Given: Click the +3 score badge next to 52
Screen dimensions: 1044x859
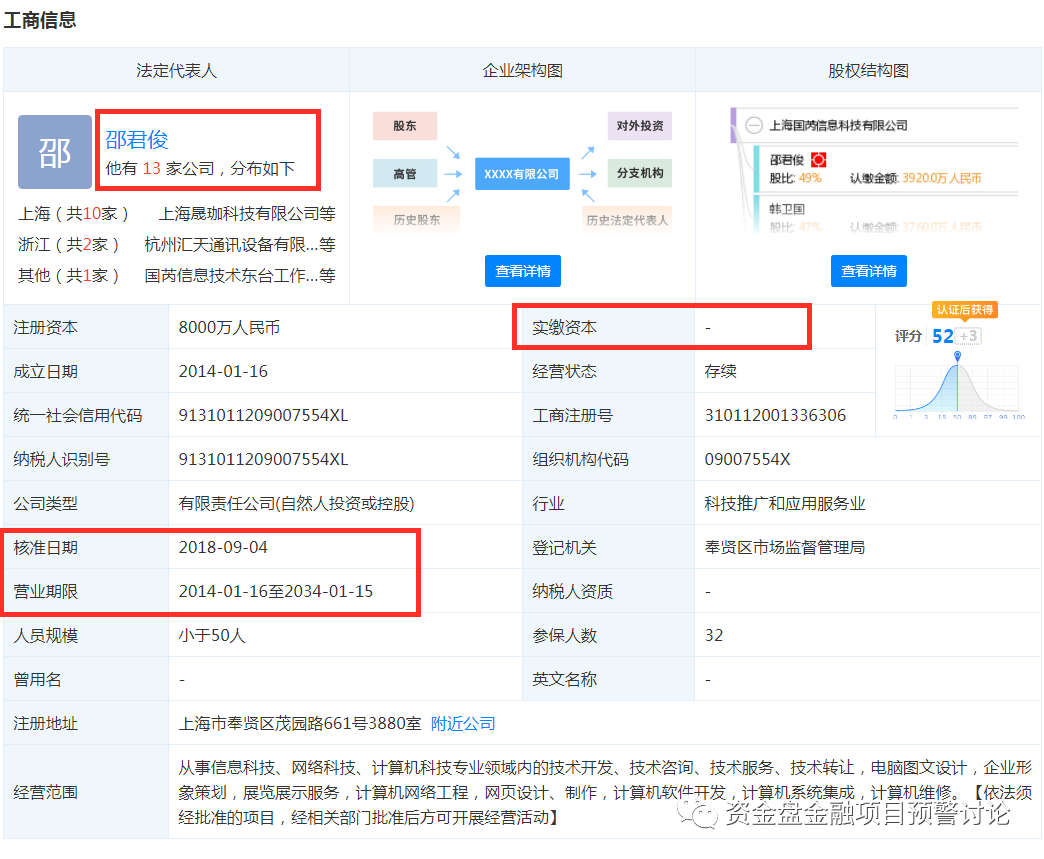Looking at the screenshot, I should (x=969, y=336).
